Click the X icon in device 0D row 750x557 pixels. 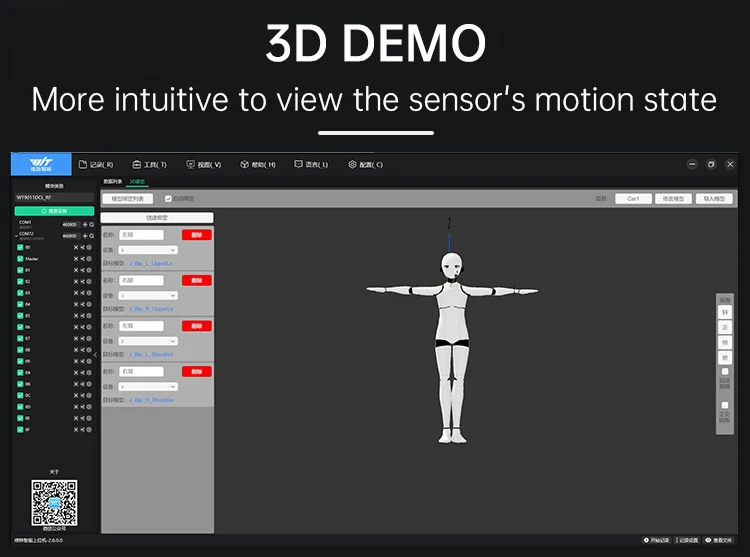click(x=76, y=407)
